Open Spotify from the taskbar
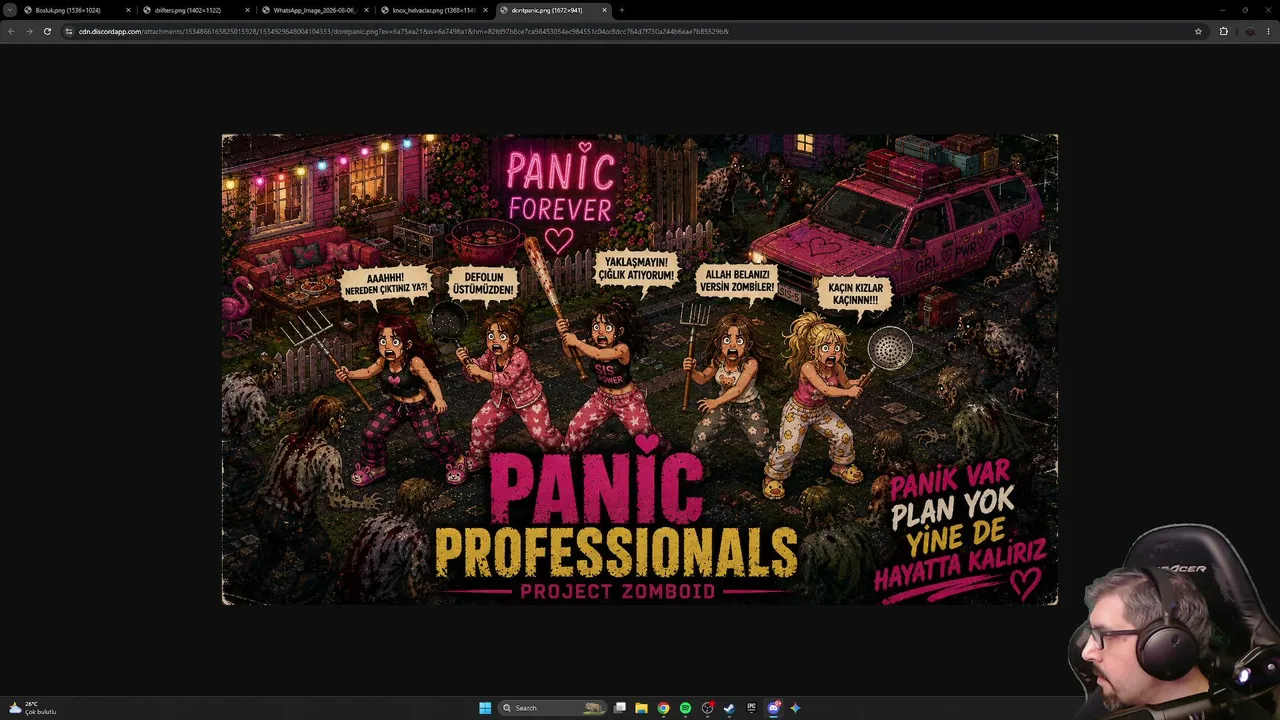Image resolution: width=1280 pixels, height=720 pixels. click(x=685, y=708)
